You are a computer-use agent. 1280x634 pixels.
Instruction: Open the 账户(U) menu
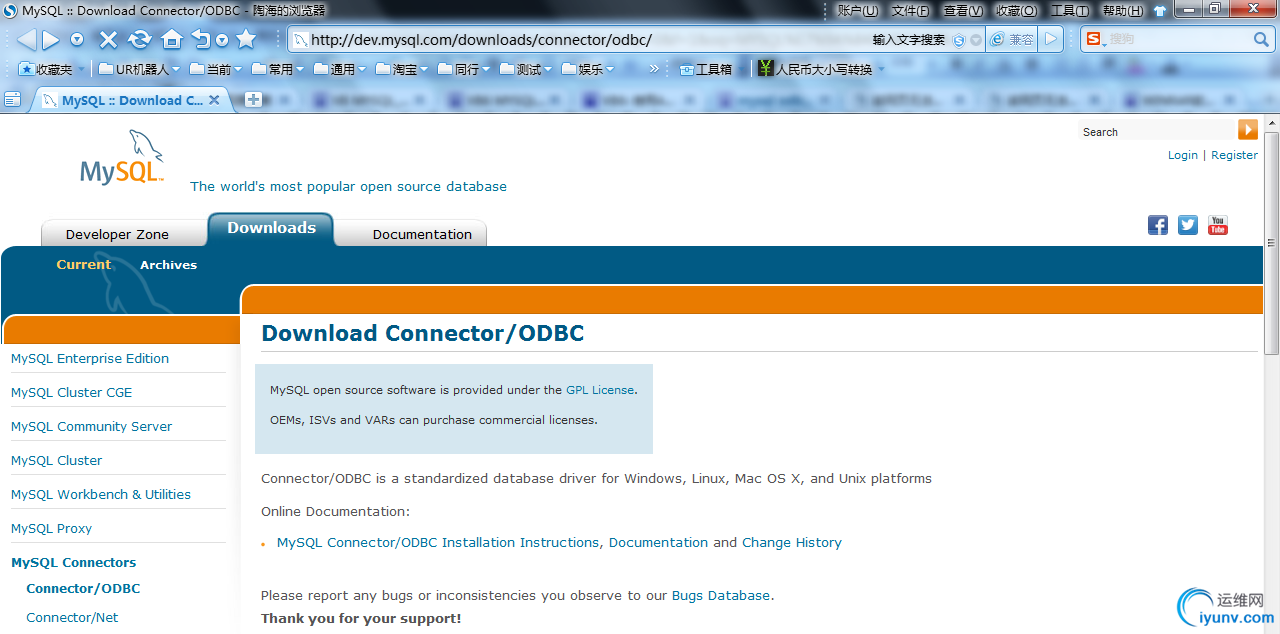(x=858, y=10)
